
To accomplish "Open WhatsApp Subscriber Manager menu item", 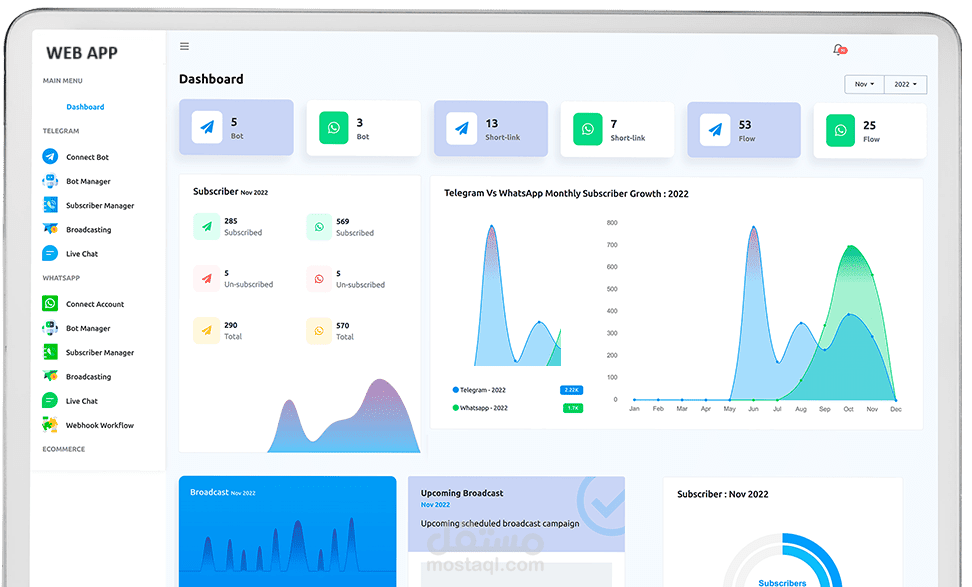I will tap(100, 352).
